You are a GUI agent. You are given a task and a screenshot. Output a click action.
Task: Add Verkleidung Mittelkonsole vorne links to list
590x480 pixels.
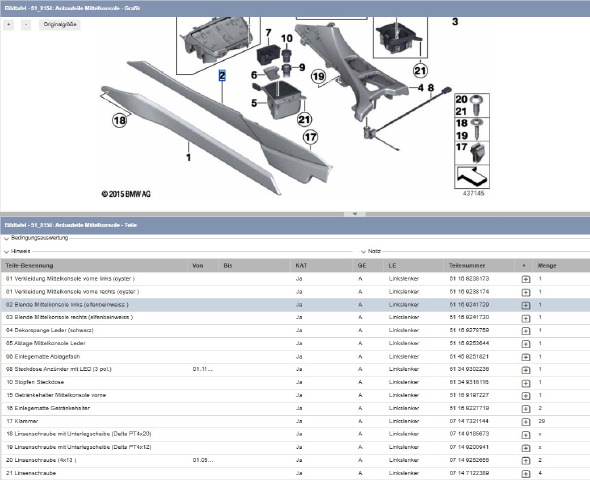(526, 279)
